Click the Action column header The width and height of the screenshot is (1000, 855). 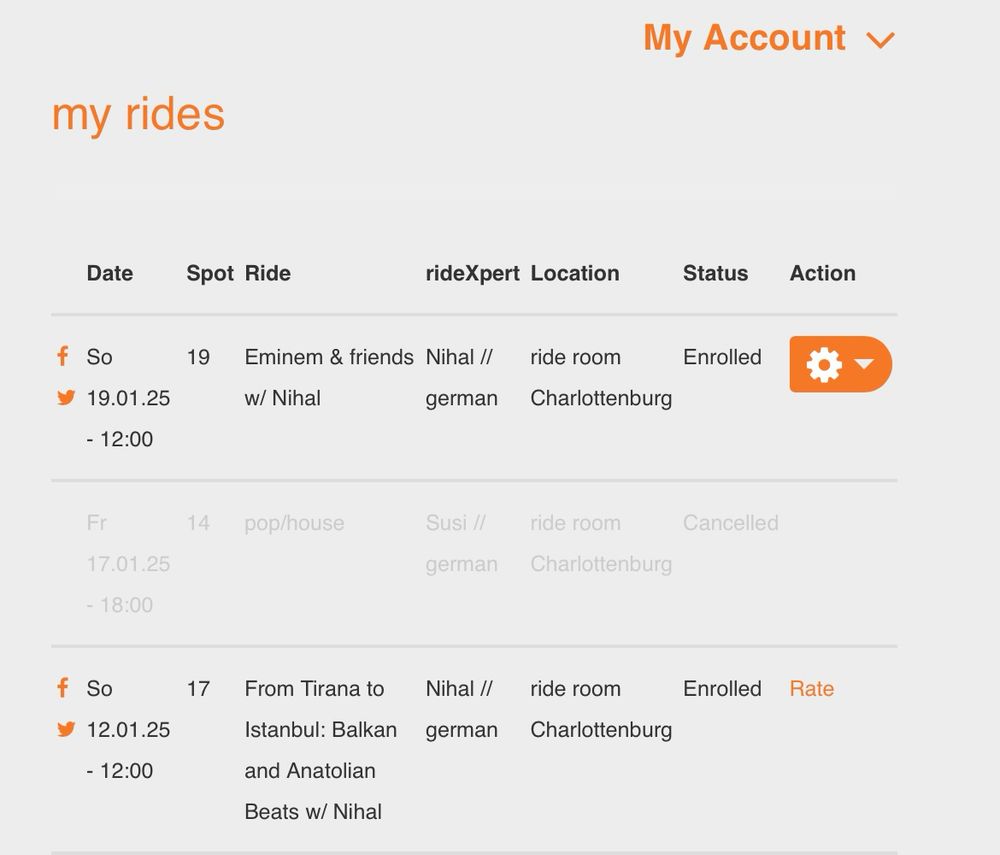(823, 273)
